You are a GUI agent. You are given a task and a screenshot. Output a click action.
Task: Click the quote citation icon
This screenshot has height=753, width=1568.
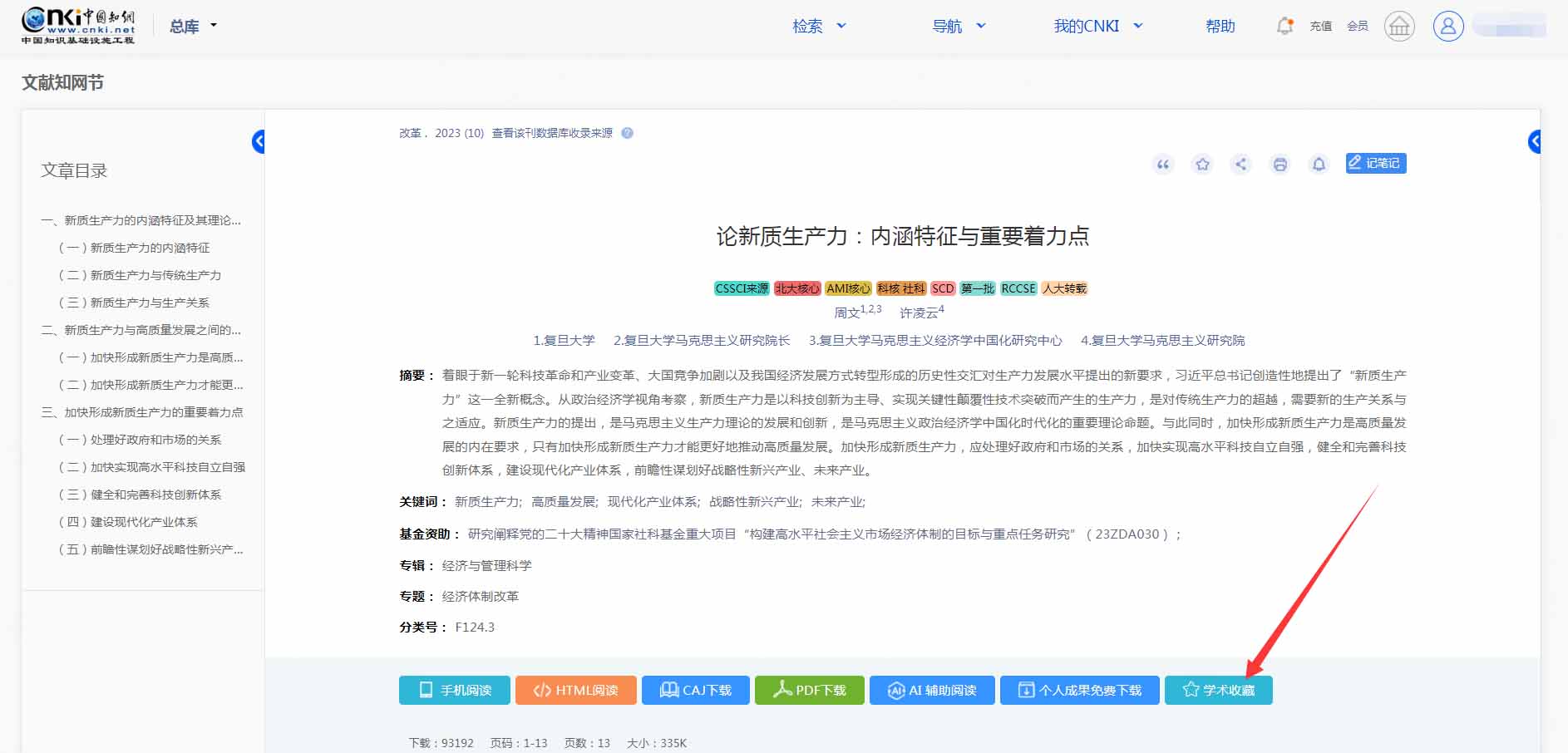(x=1163, y=164)
